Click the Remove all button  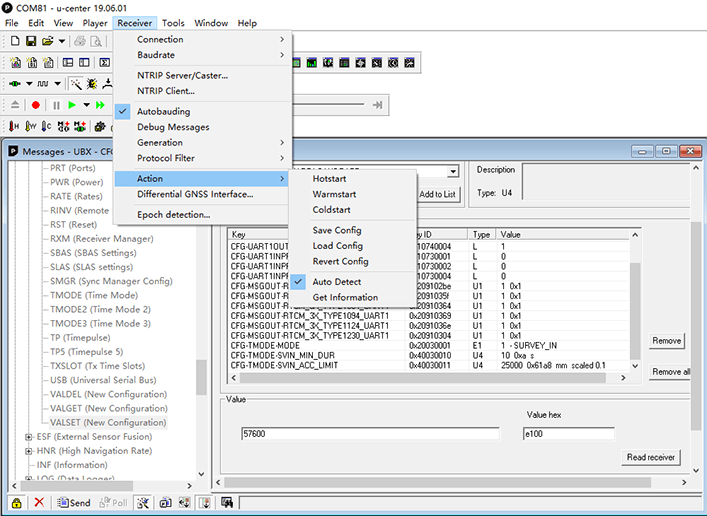670,372
